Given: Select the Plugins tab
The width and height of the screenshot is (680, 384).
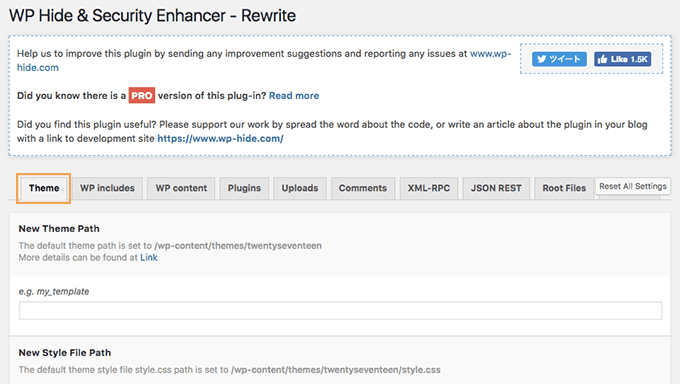Looking at the screenshot, I should point(244,188).
